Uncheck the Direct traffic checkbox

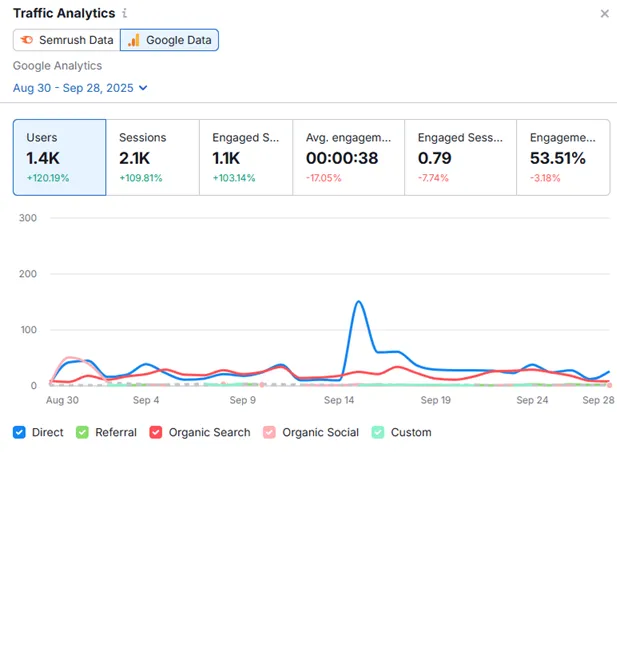(20, 433)
